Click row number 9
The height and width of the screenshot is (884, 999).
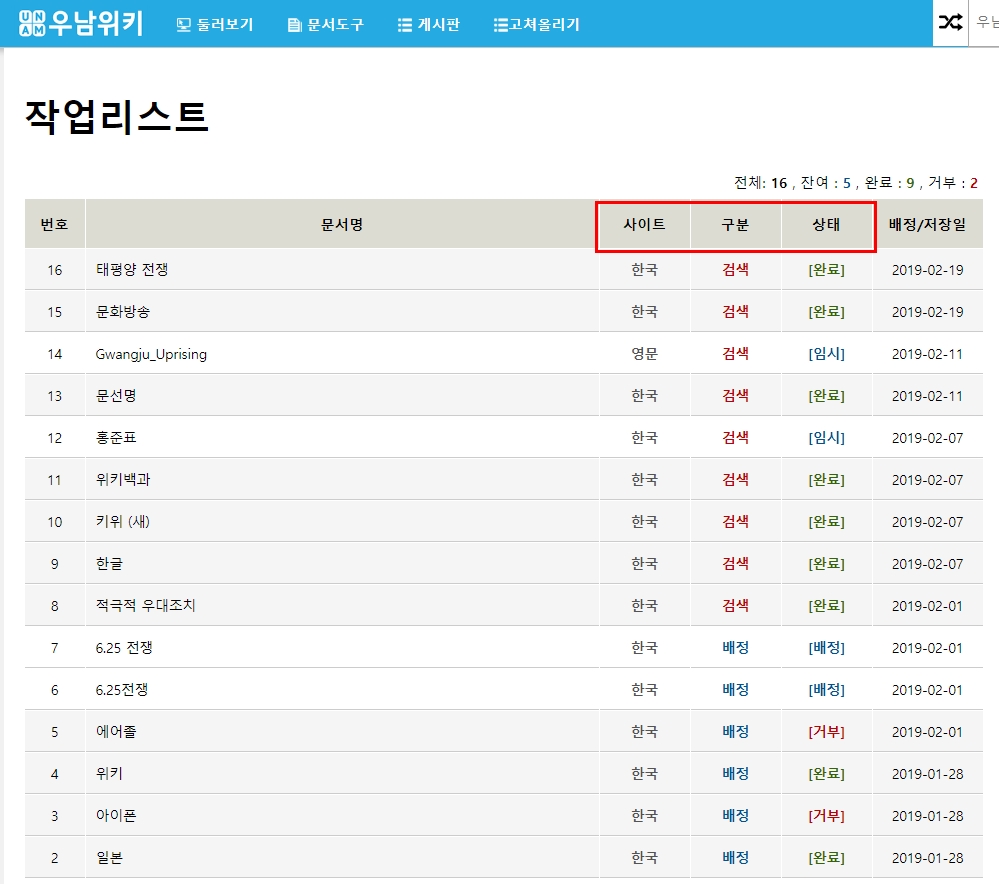(x=55, y=564)
